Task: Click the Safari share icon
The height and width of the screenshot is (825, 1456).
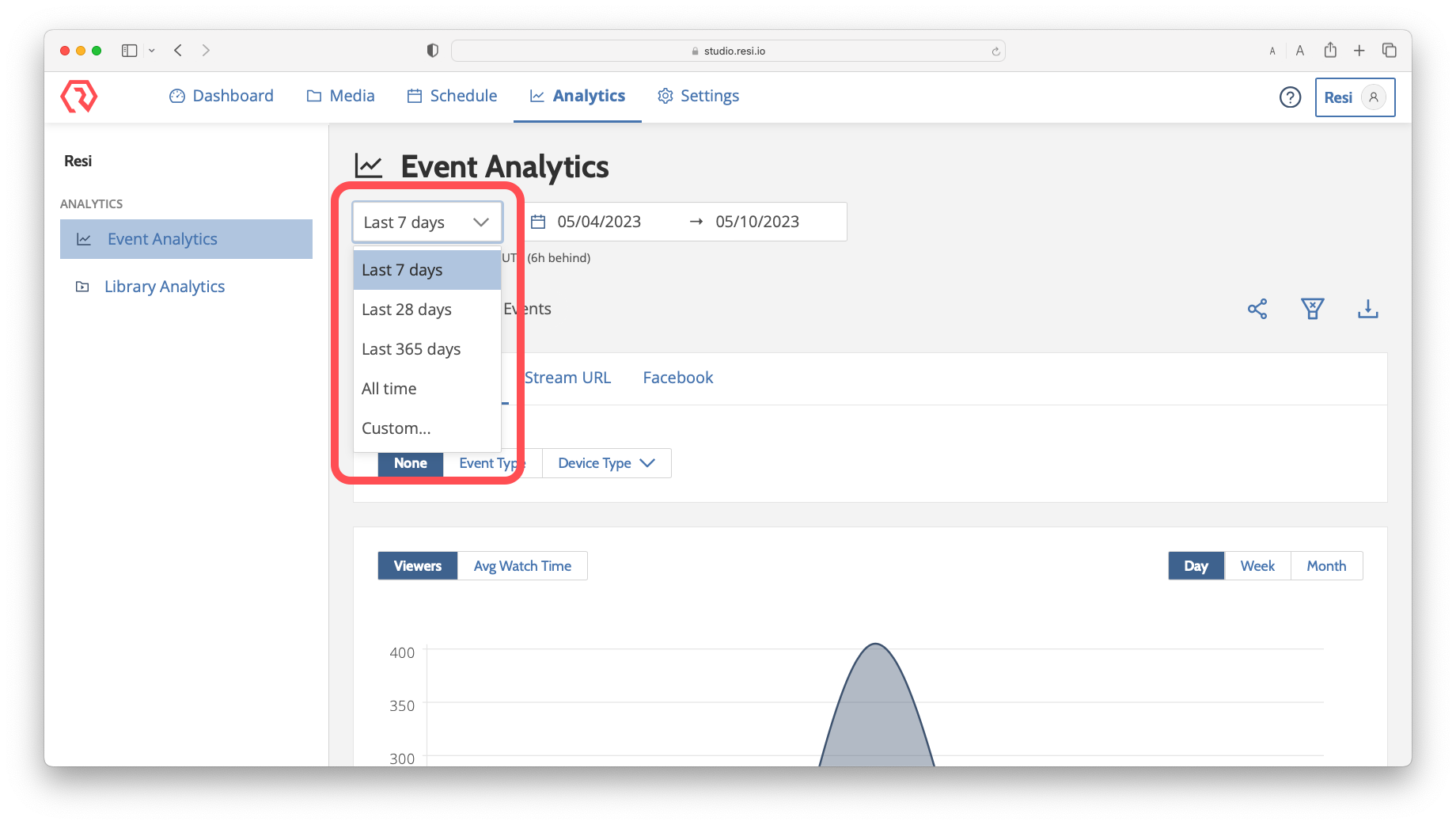Action: 1330,51
